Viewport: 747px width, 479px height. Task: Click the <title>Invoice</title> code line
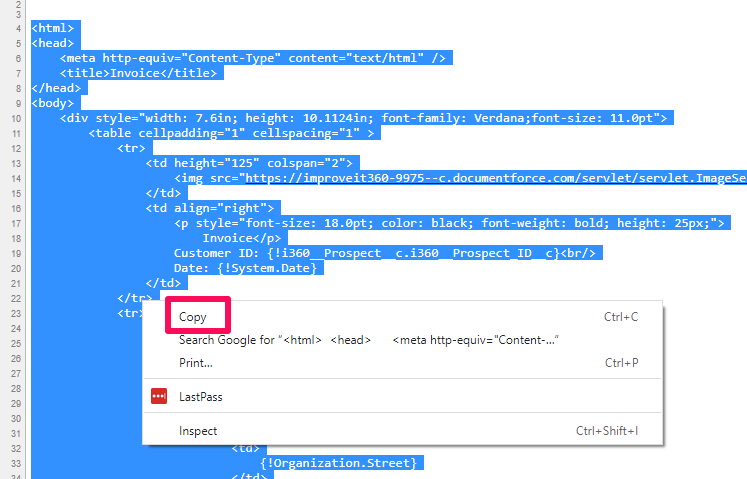pos(138,73)
